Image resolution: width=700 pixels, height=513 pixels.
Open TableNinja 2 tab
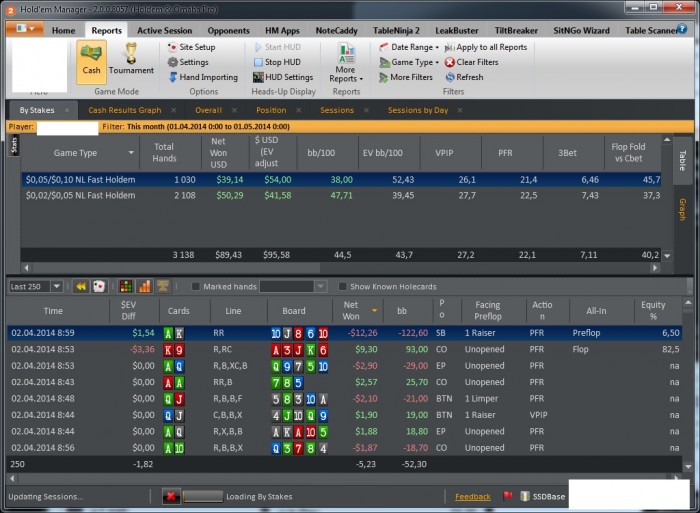396,30
